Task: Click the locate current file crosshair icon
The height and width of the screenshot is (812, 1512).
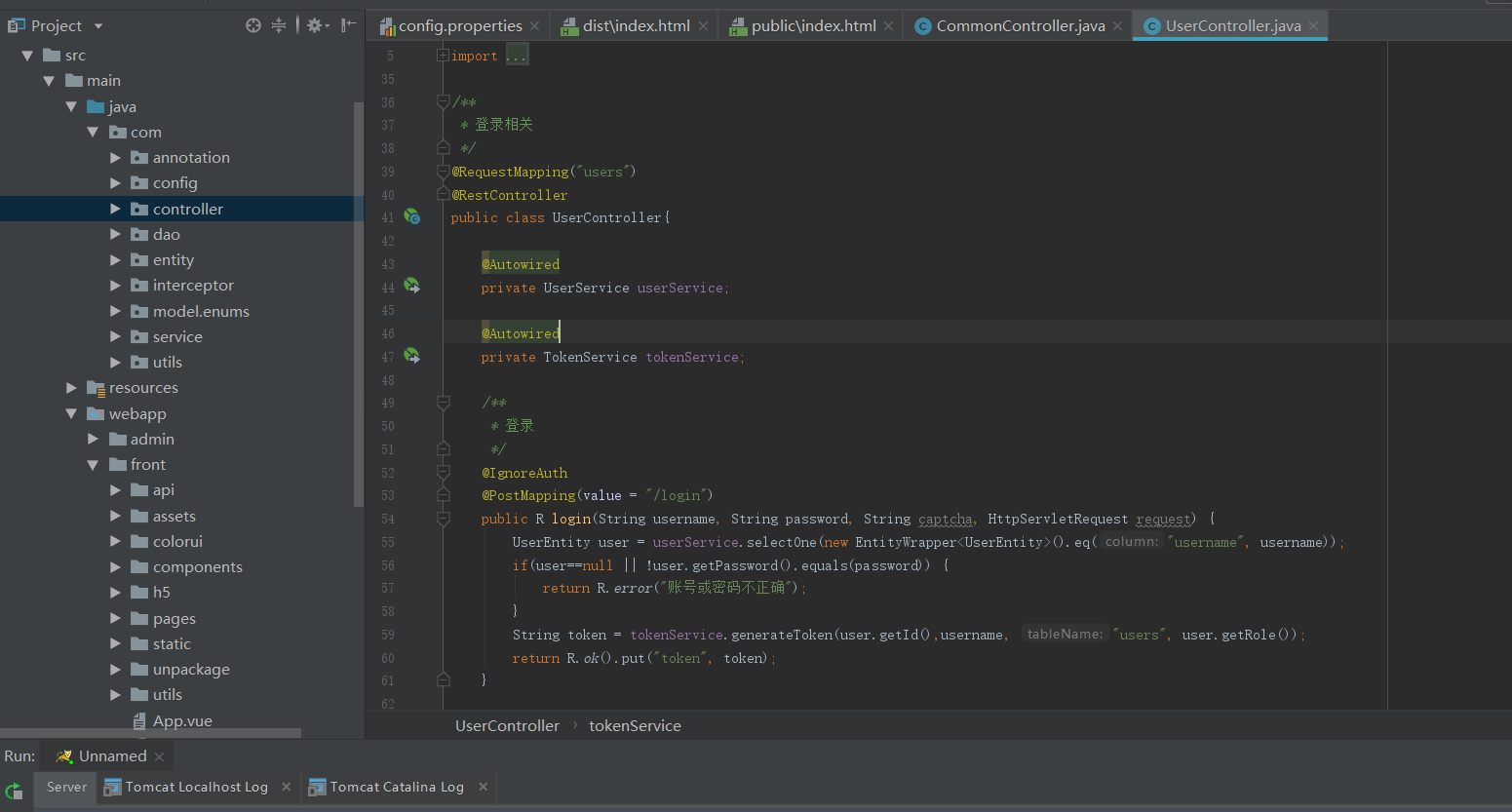Action: click(253, 25)
